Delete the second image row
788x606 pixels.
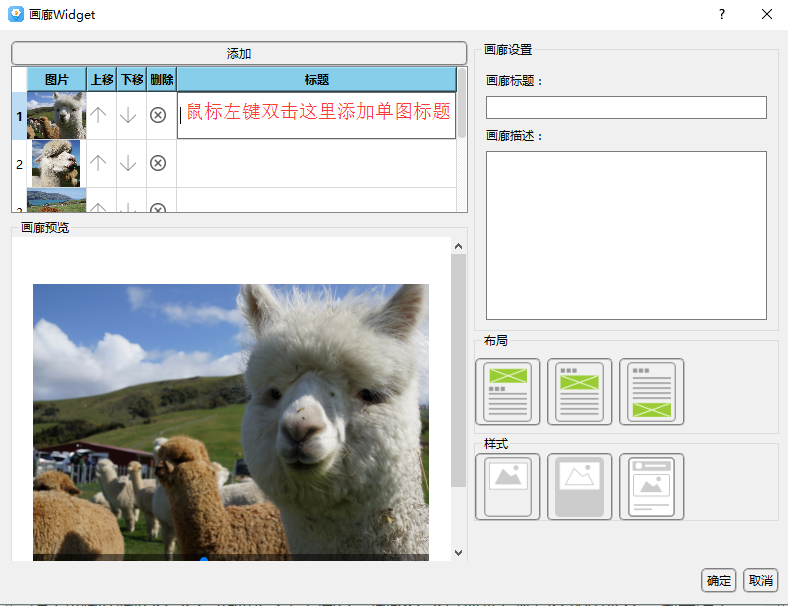(x=158, y=163)
